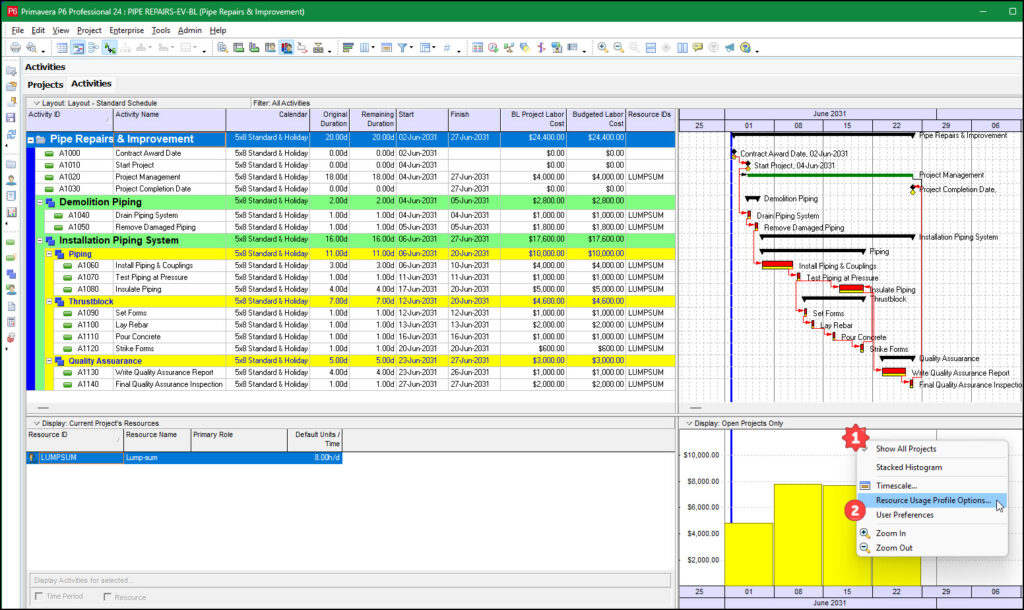Image resolution: width=1024 pixels, height=610 pixels.
Task: Click the Gantt Chart view toolbar icon
Action: 79,47
